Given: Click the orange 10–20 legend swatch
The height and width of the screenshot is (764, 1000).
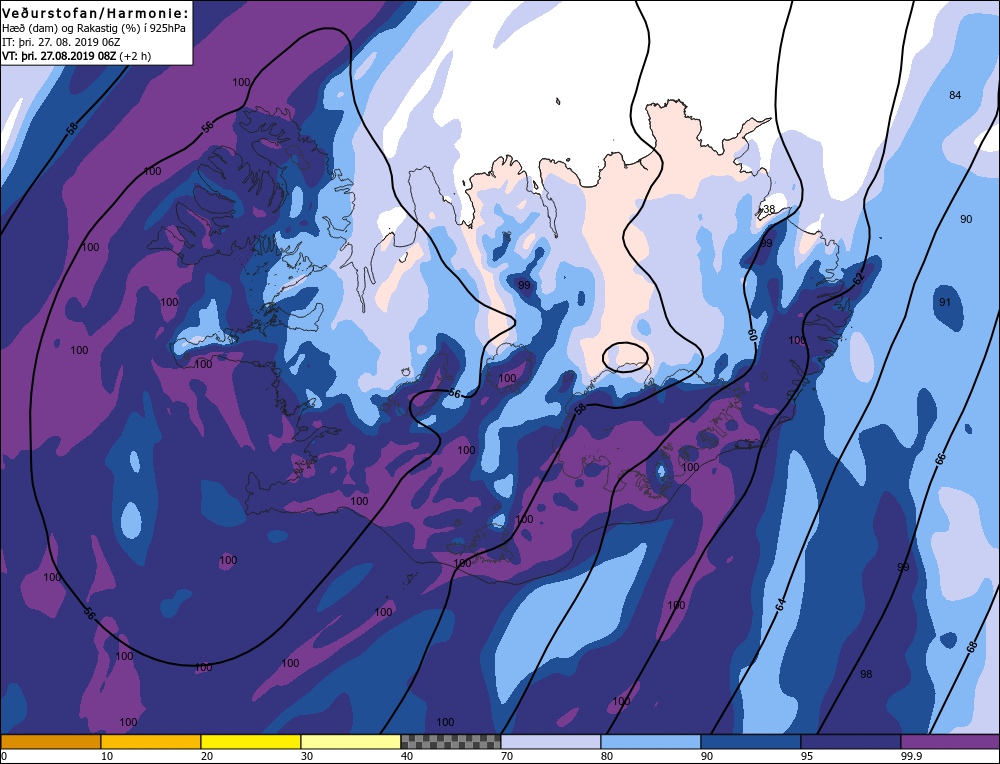Looking at the screenshot, I should pos(151,742).
